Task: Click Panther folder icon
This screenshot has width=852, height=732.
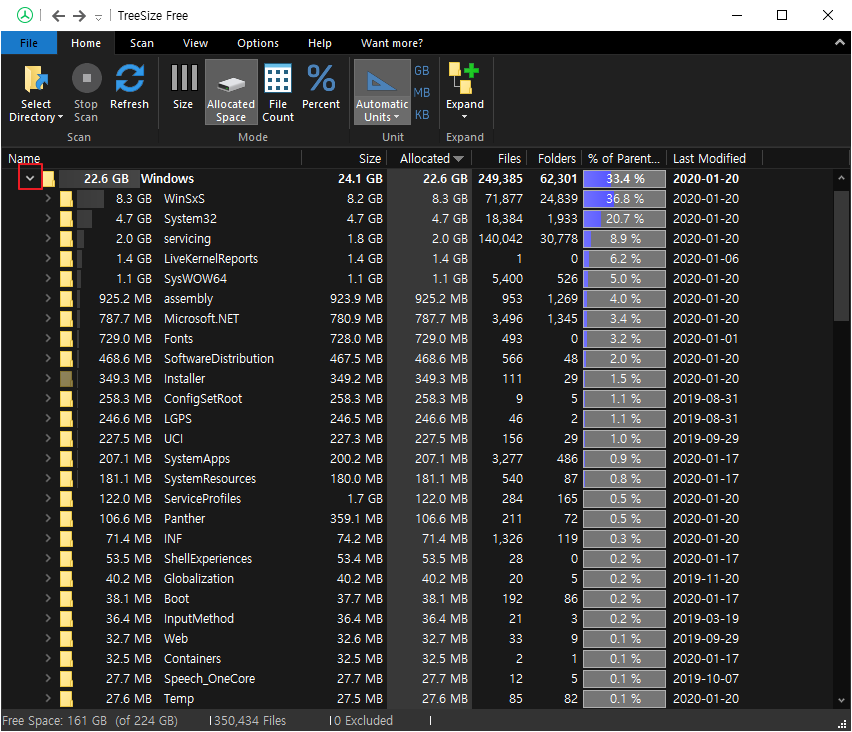Action: click(66, 518)
